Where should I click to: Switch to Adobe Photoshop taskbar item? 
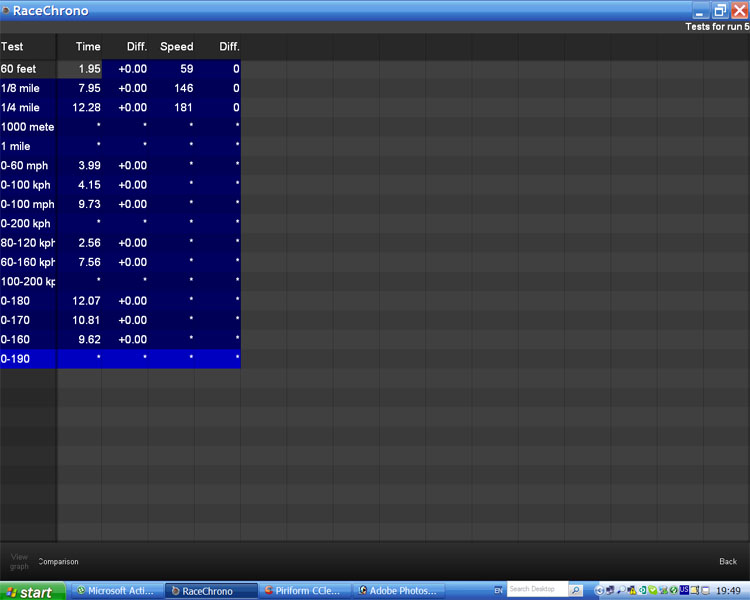pos(398,591)
